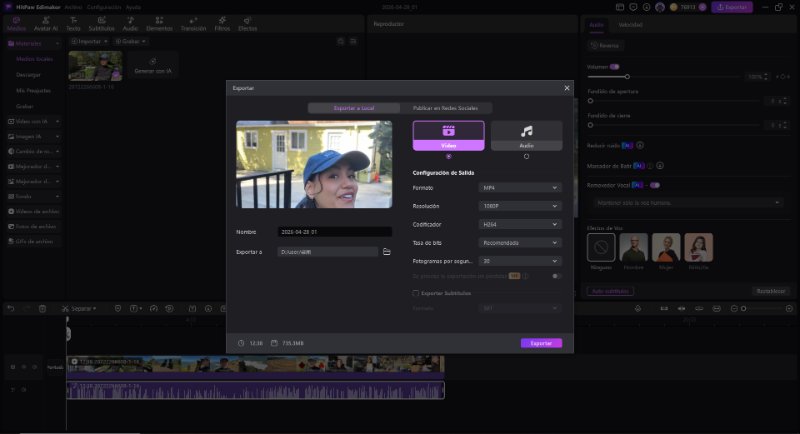This screenshot has height=434, width=800.
Task: Toggle the Removedor Vocal switch
Action: click(x=655, y=185)
